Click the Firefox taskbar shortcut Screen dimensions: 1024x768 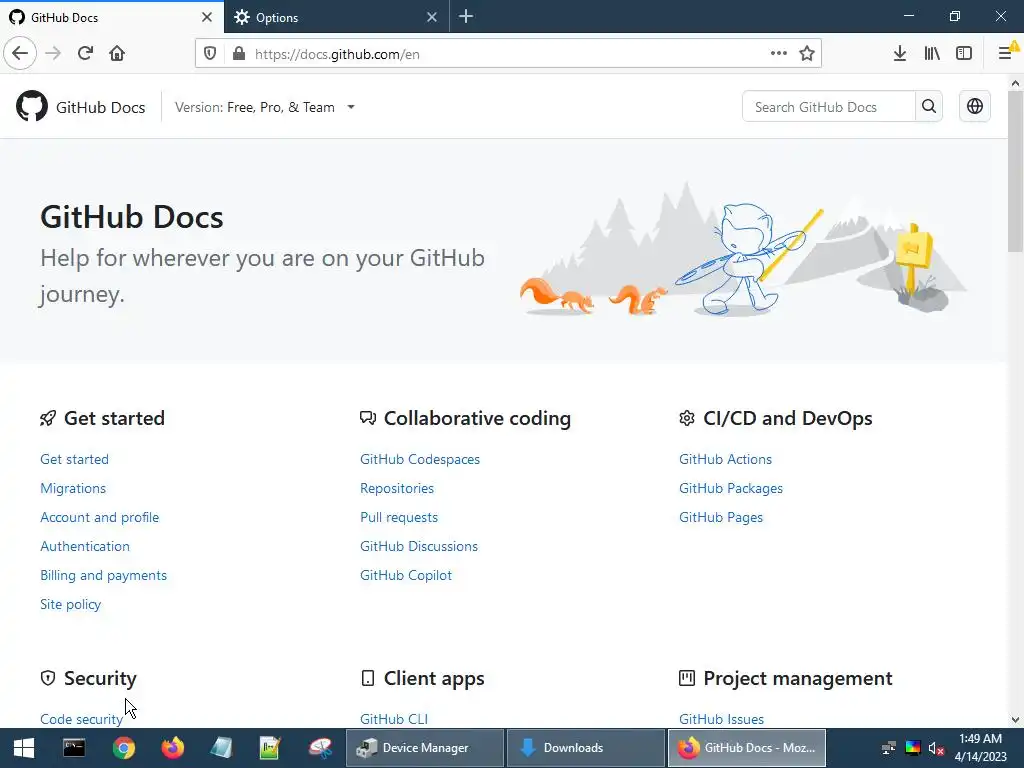pyautogui.click(x=172, y=748)
